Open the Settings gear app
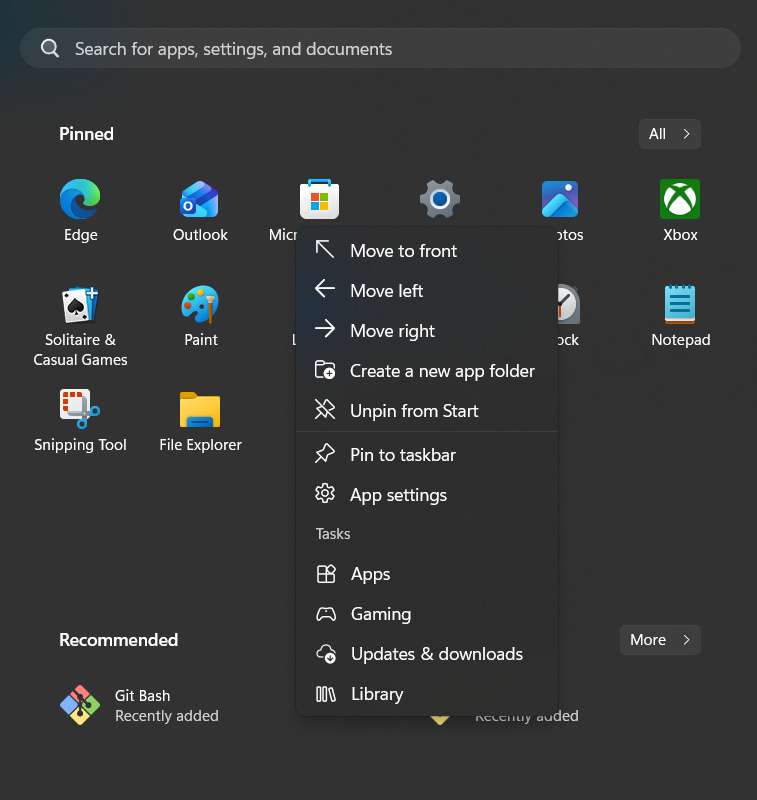757x800 pixels. click(440, 199)
